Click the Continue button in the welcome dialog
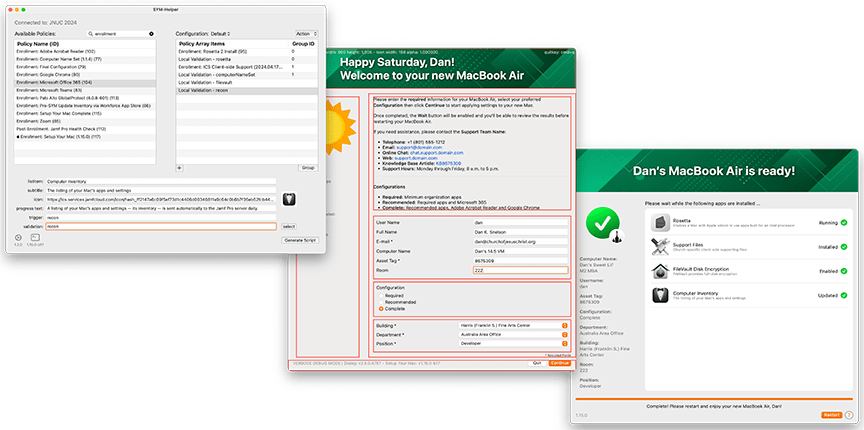The height and width of the screenshot is (430, 864). tap(559, 363)
